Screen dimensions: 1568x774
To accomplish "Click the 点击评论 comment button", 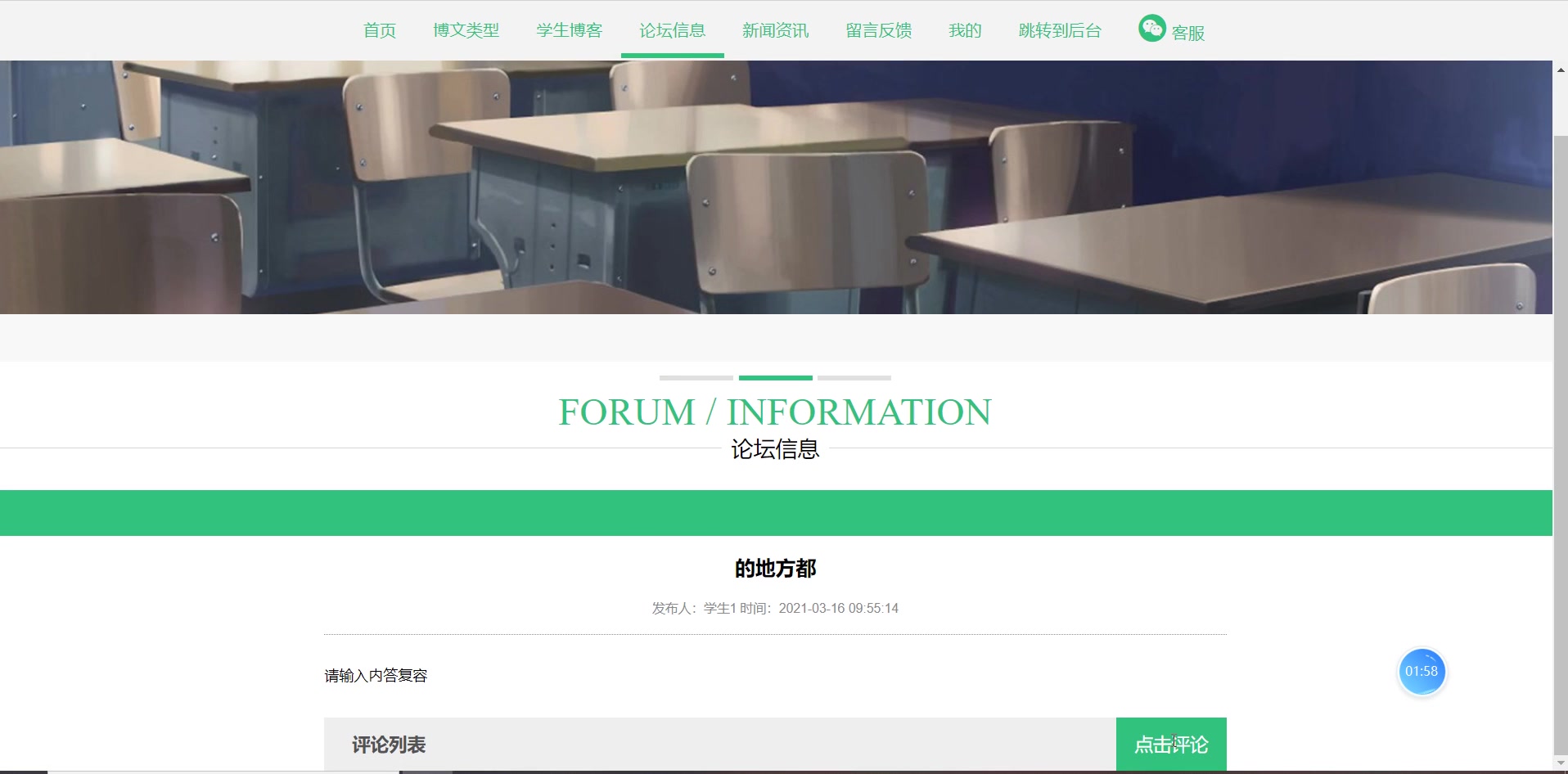I will point(1170,744).
